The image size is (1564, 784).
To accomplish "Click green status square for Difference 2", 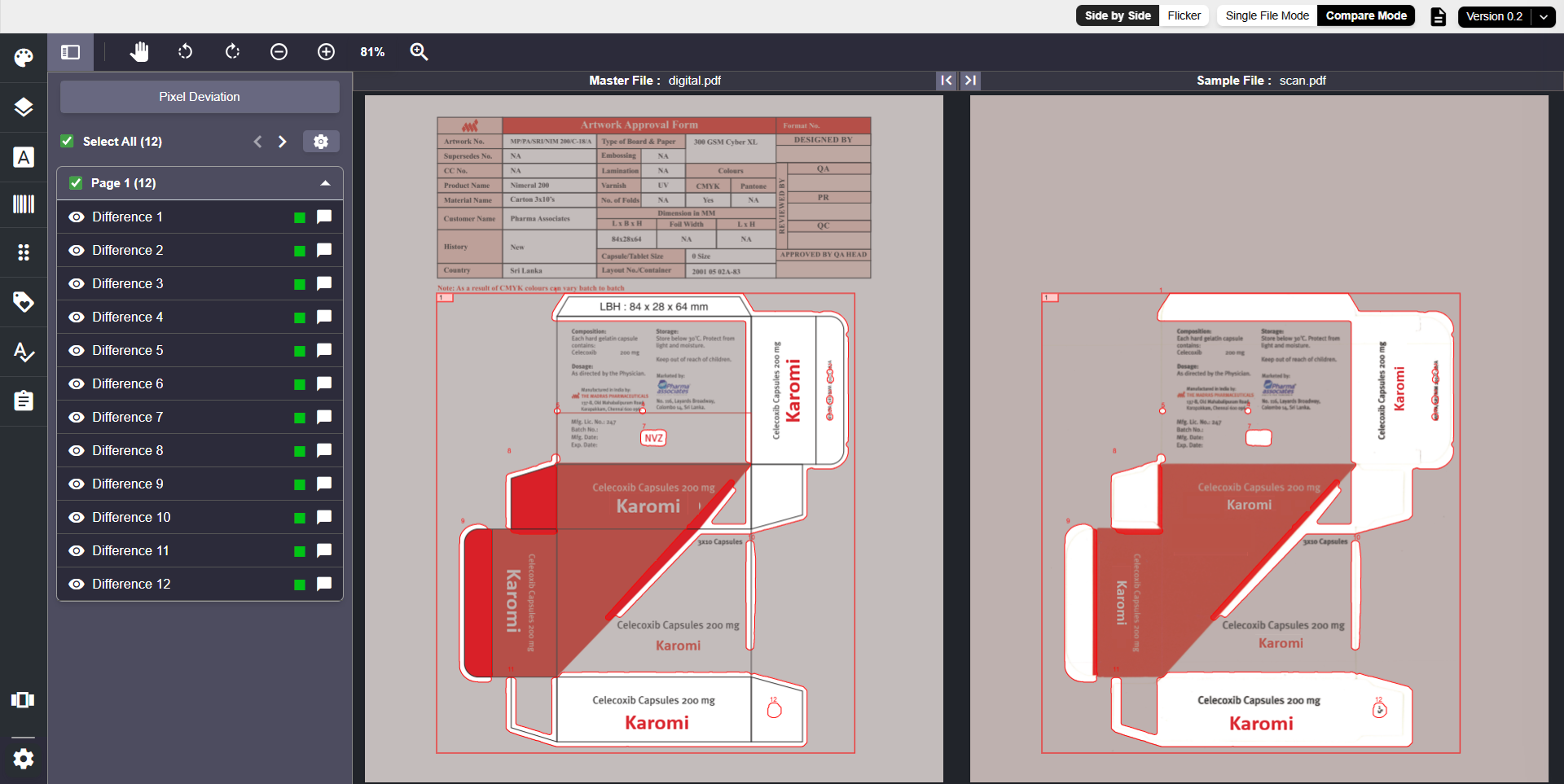I will pos(300,251).
